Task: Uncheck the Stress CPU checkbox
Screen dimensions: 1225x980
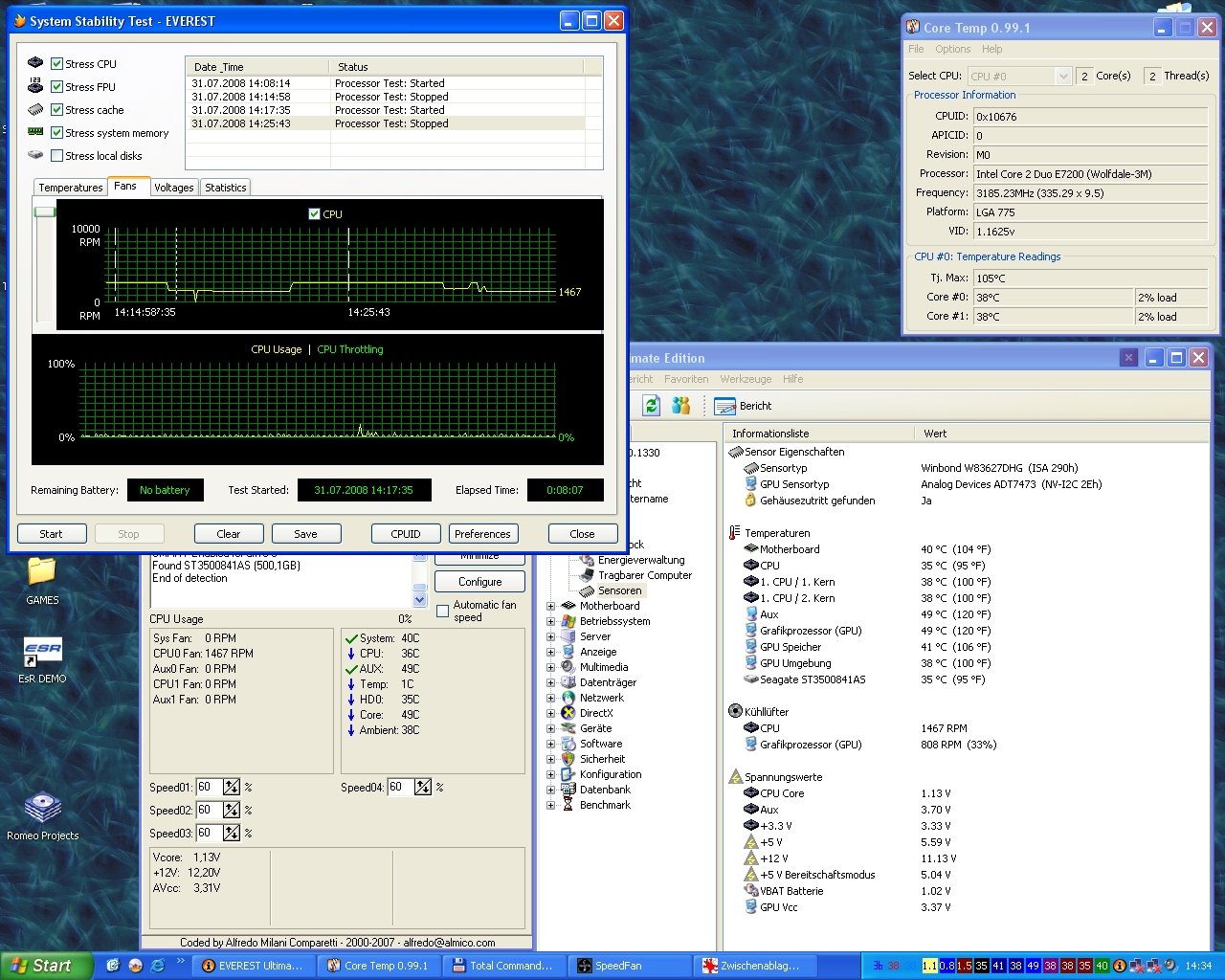Action: 57,64
